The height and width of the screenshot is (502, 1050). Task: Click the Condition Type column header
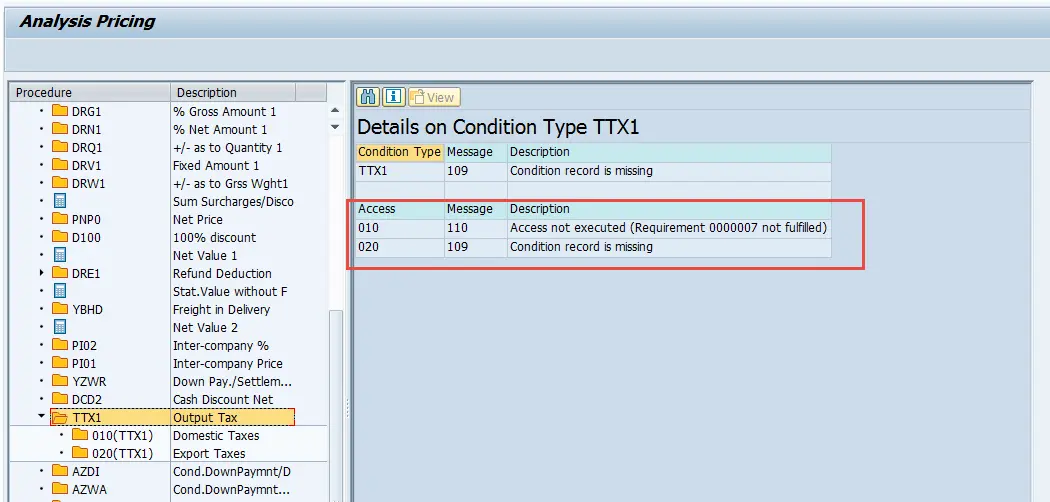[x=399, y=152]
